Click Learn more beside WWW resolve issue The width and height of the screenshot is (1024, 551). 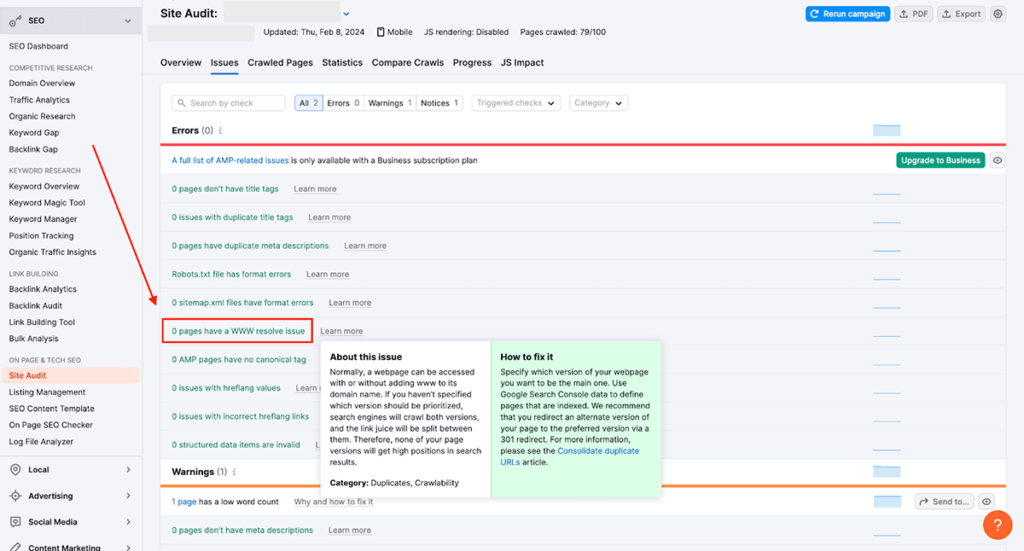click(x=342, y=331)
